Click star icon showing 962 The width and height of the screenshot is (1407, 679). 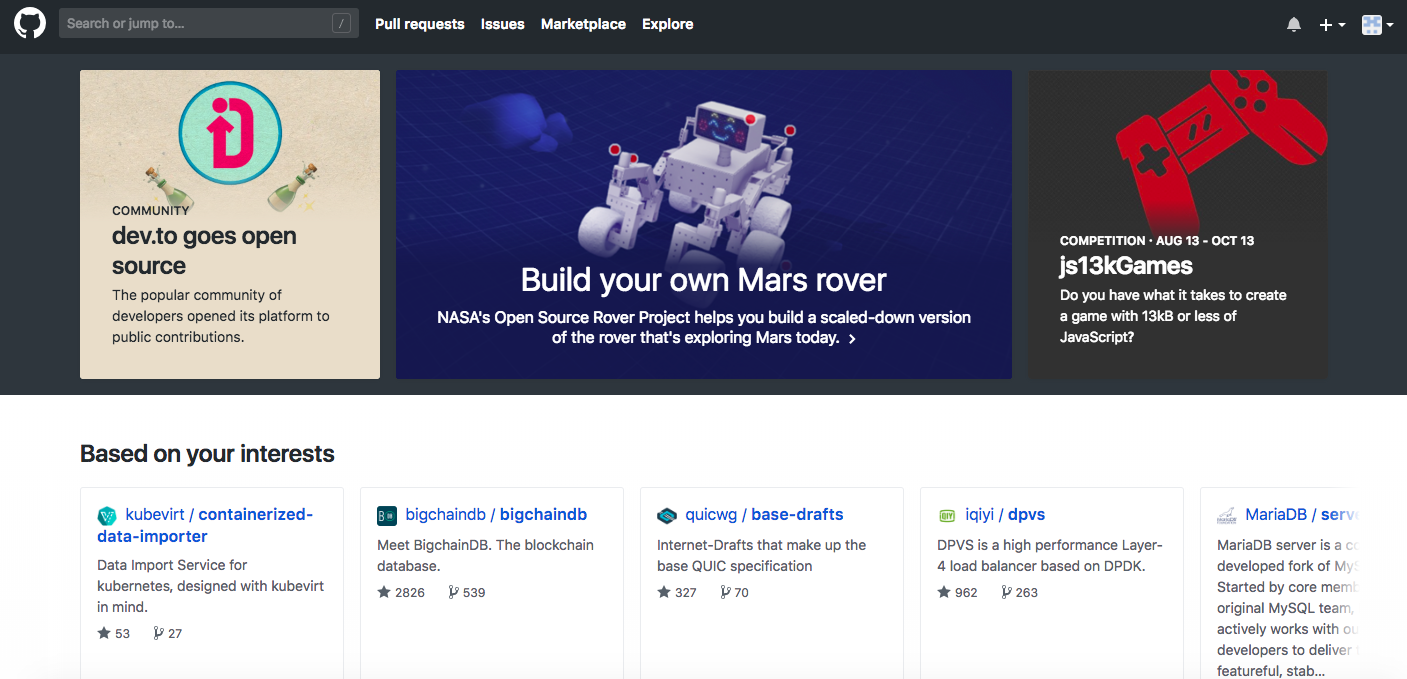(x=944, y=592)
